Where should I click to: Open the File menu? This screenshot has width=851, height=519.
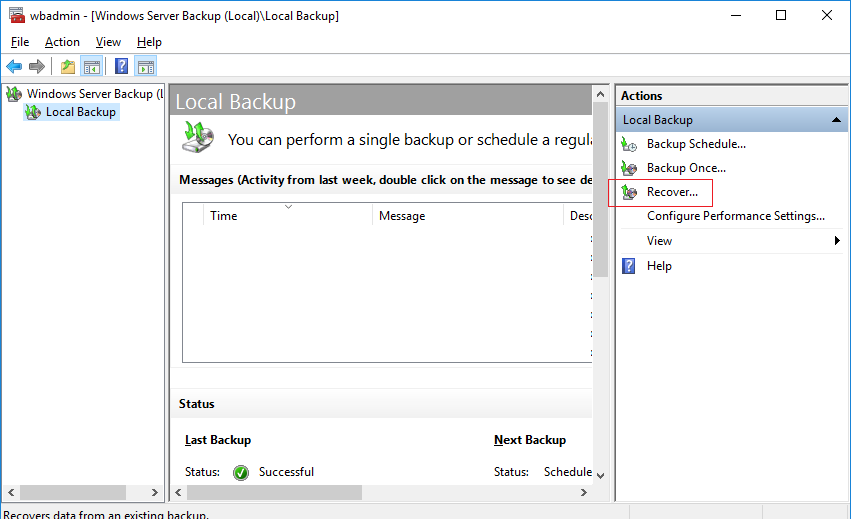pos(20,42)
